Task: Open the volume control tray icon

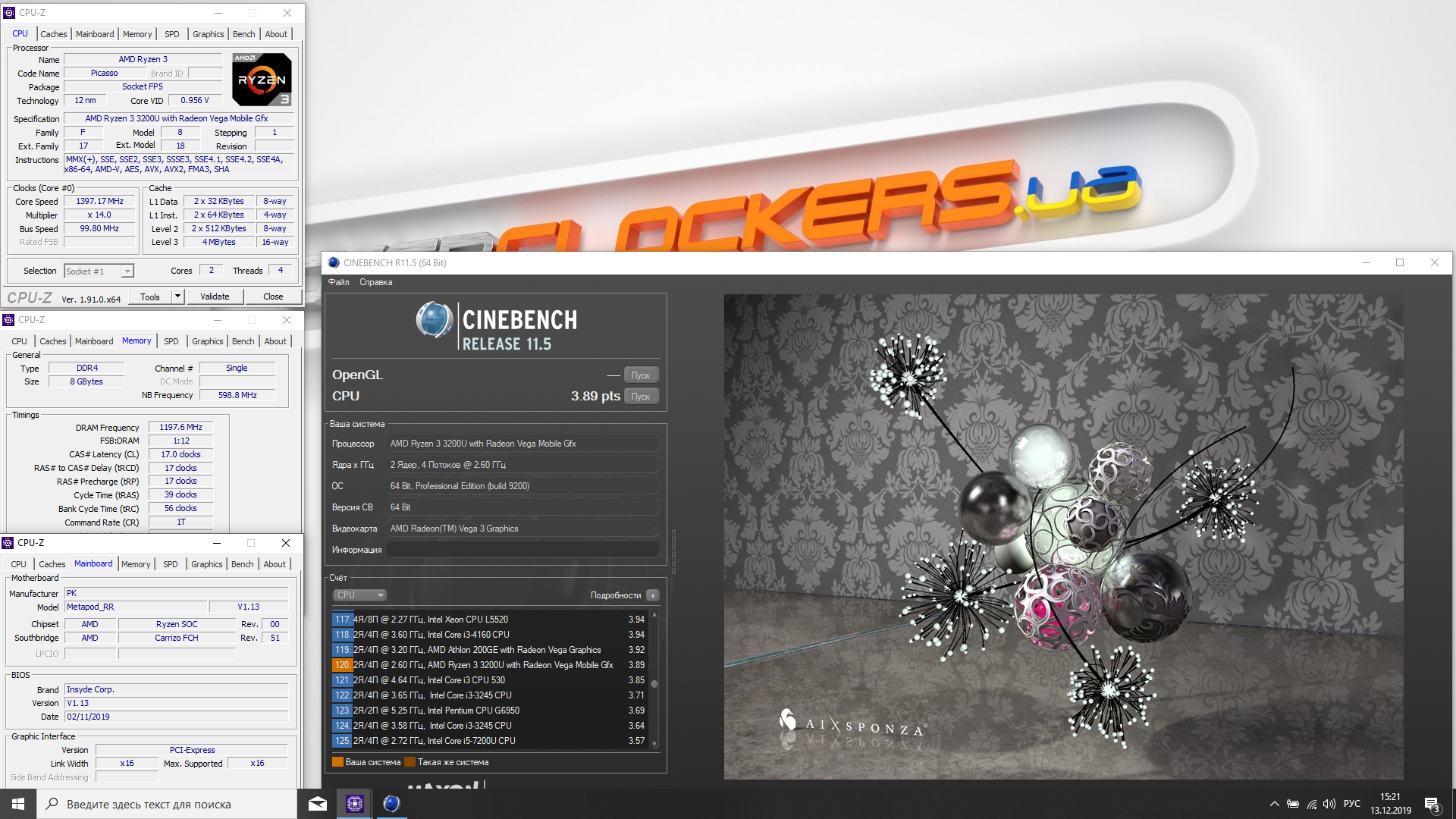Action: pyautogui.click(x=1329, y=804)
